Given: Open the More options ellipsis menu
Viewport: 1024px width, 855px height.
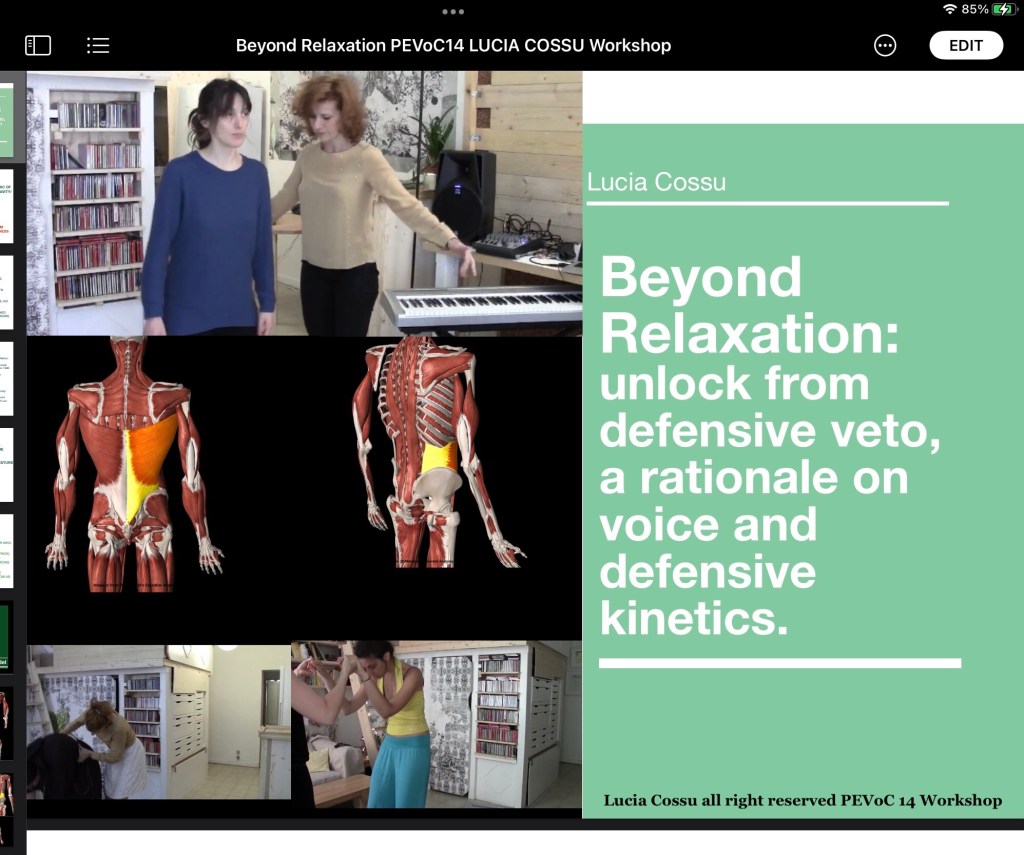Looking at the screenshot, I should pyautogui.click(x=885, y=45).
